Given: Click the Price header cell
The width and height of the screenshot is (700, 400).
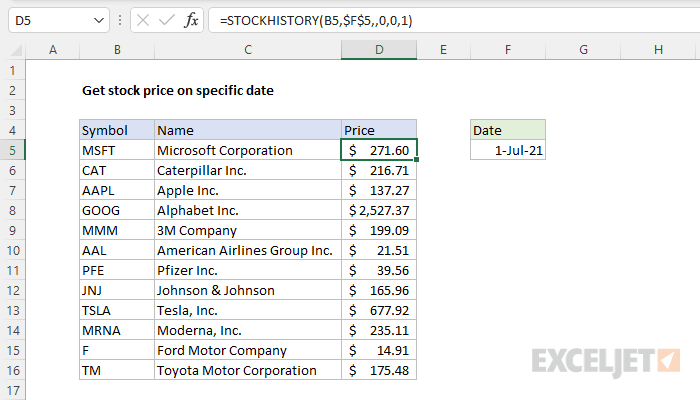Looking at the screenshot, I should point(379,130).
